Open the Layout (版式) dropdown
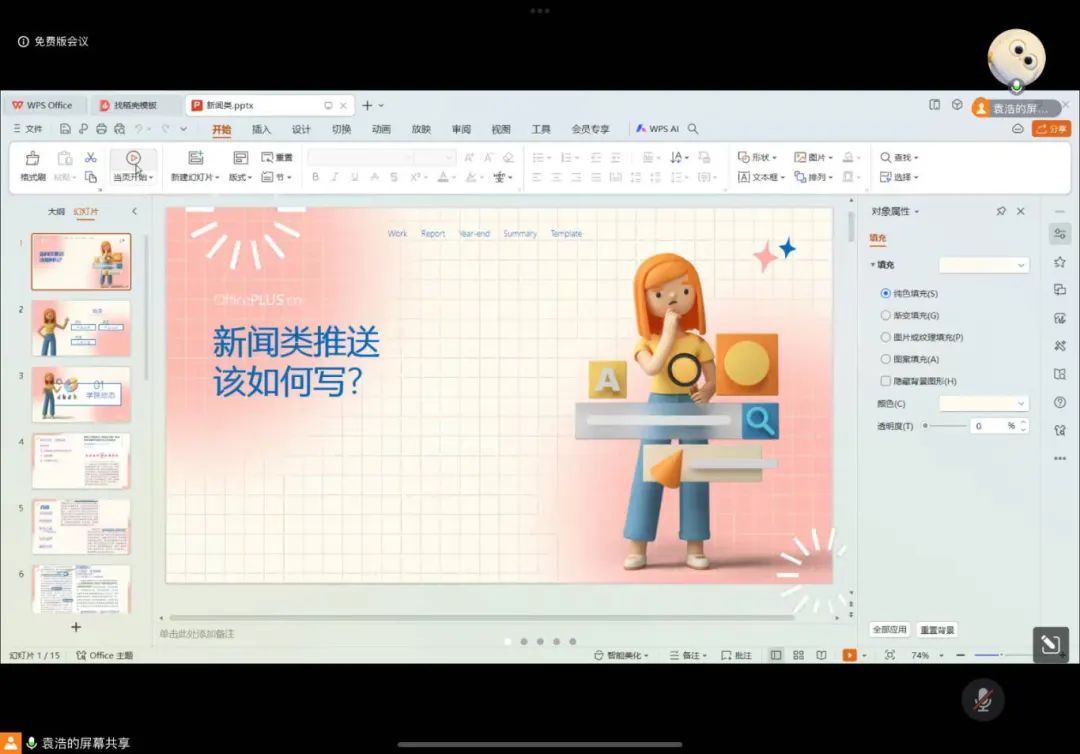 [x=240, y=177]
